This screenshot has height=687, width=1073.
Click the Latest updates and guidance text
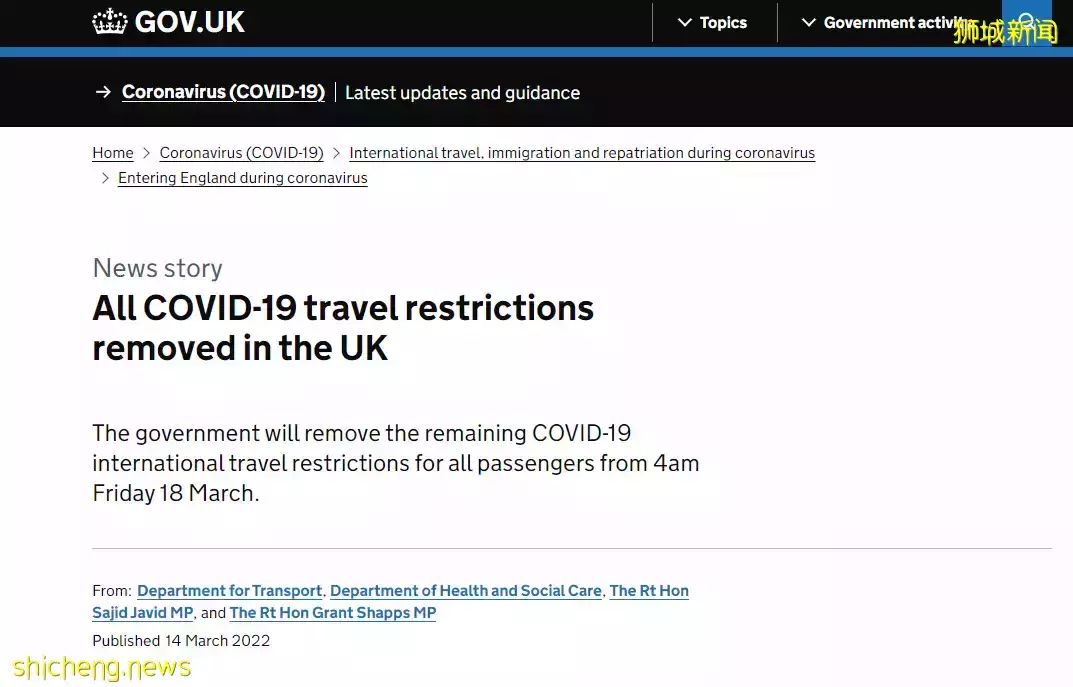point(463,92)
